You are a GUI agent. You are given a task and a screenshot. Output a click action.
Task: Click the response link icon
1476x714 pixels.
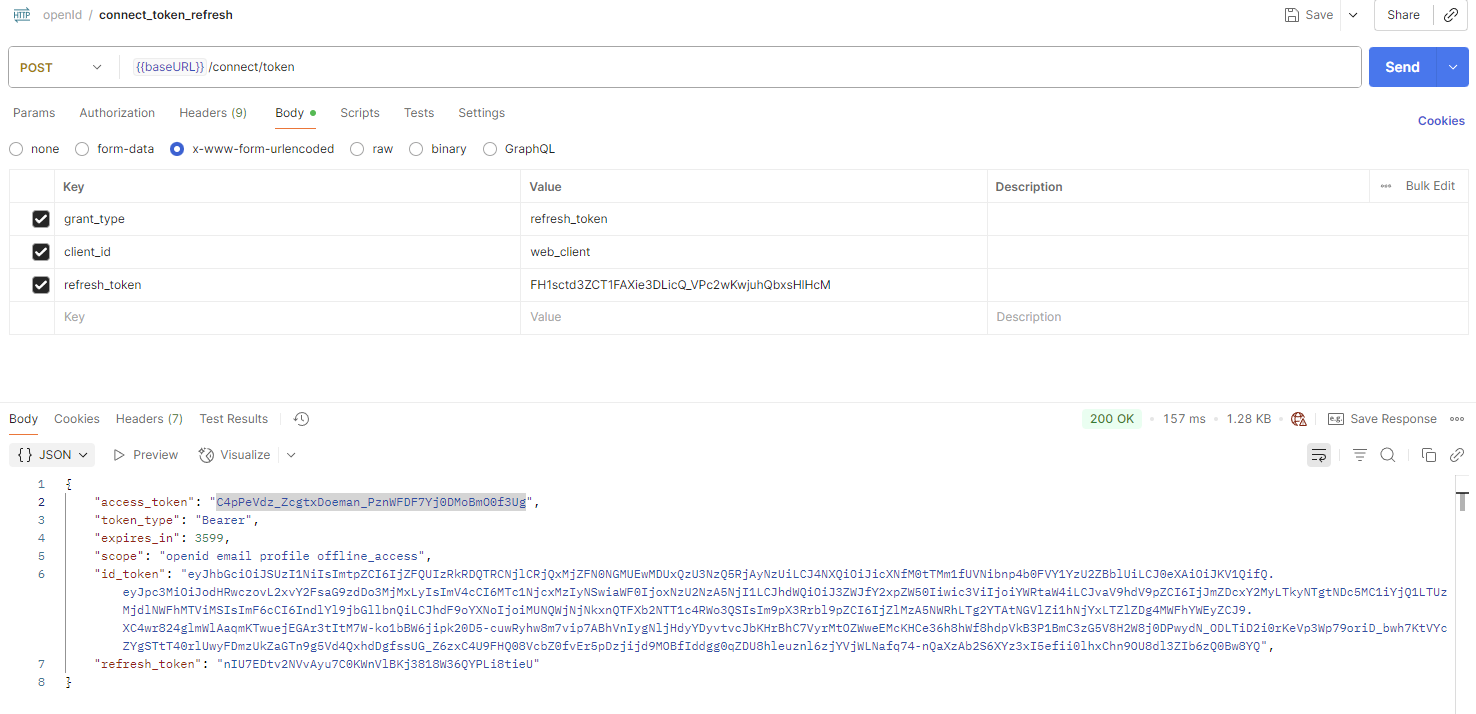pyautogui.click(x=1457, y=455)
